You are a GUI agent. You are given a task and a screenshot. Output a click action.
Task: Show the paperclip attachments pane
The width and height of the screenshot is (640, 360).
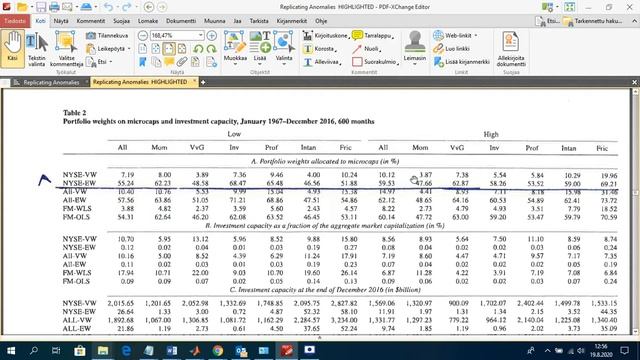(x=182, y=62)
